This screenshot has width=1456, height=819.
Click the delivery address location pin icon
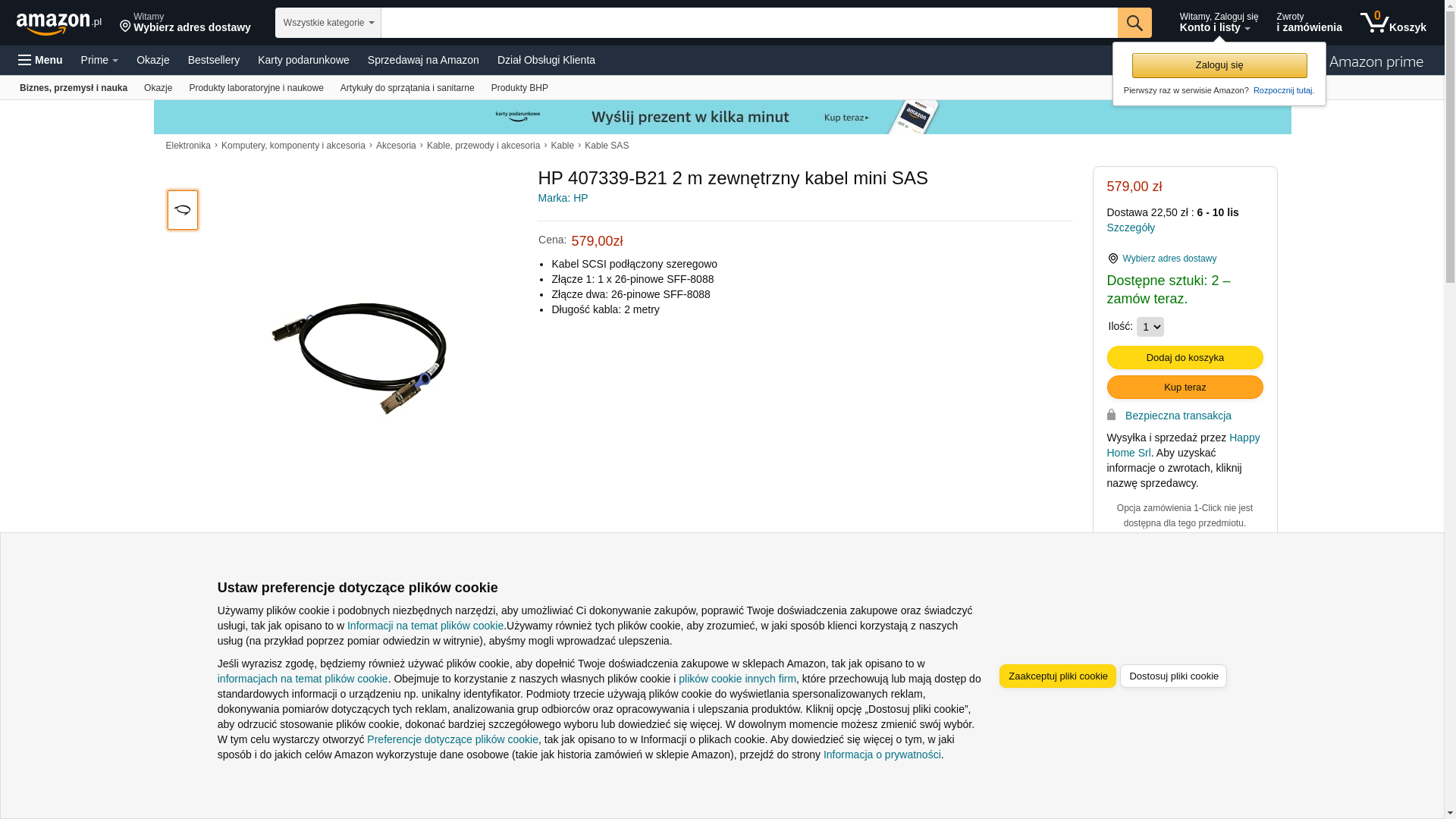click(125, 27)
